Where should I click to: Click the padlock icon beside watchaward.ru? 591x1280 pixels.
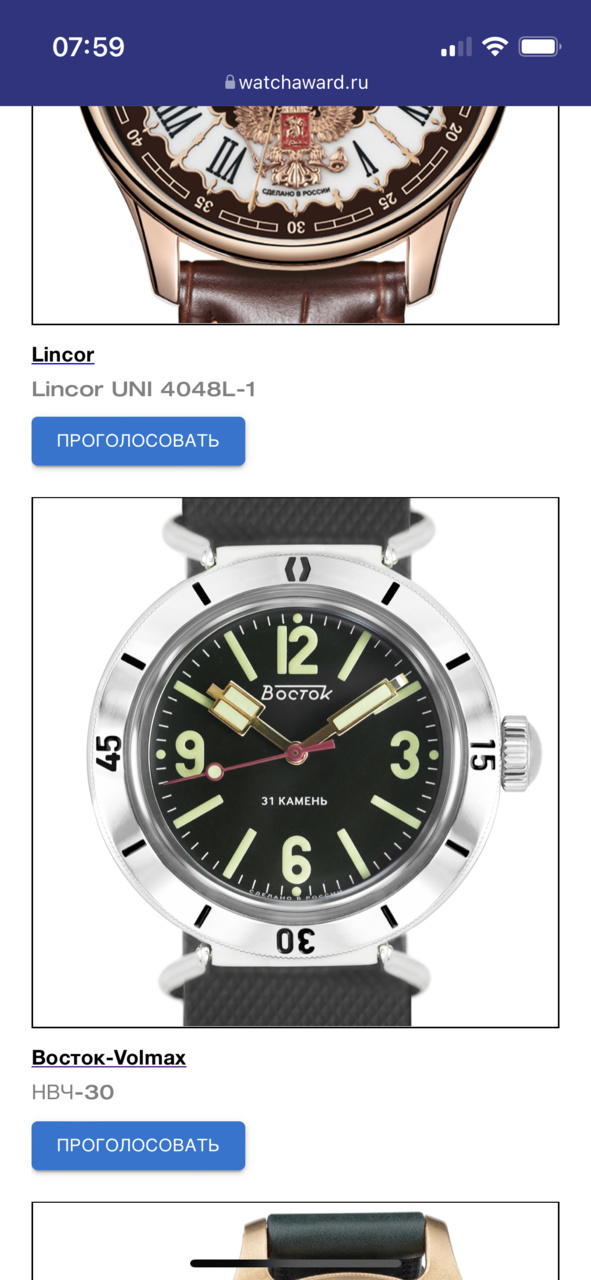click(230, 82)
